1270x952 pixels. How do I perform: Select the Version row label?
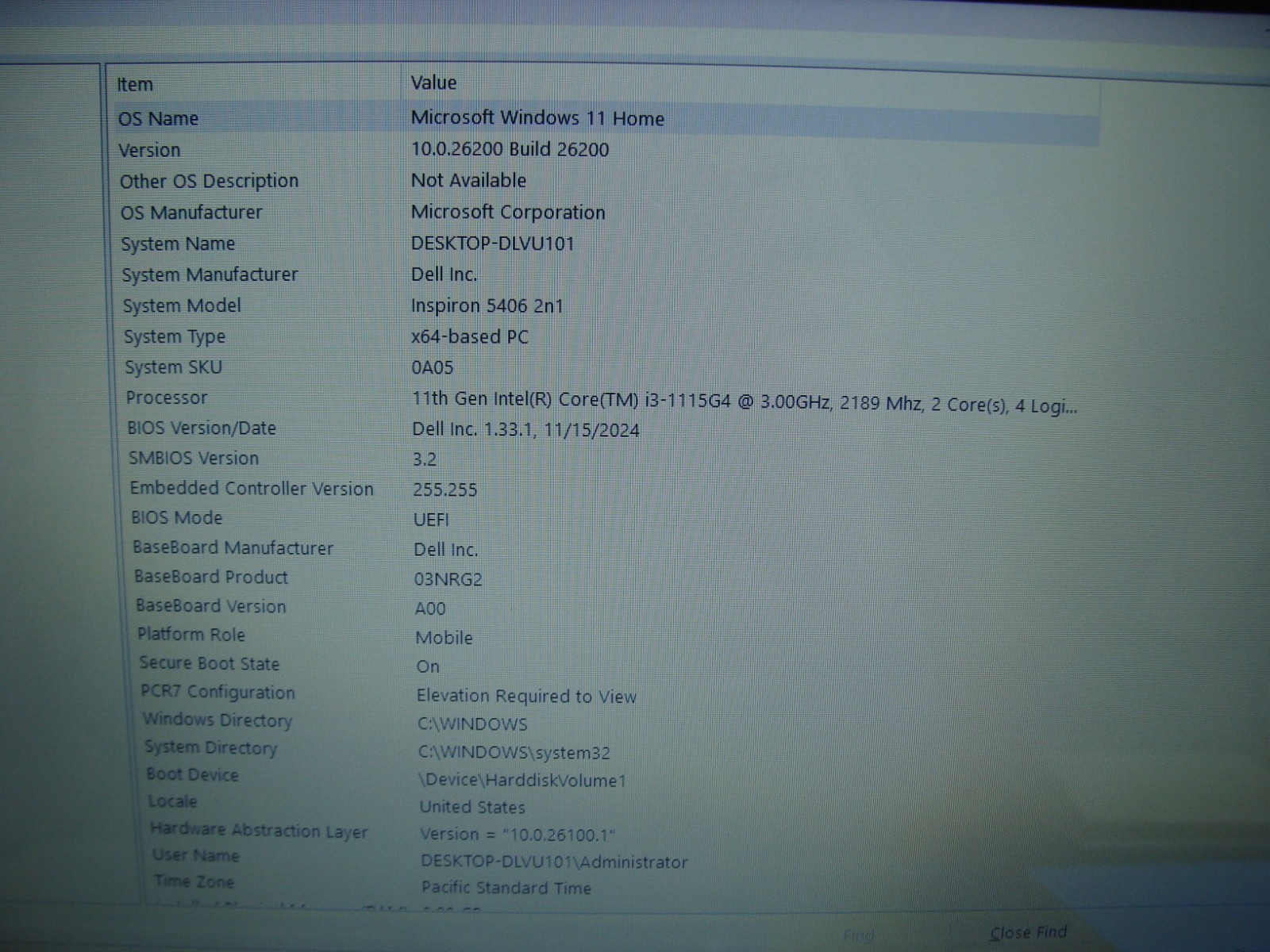tap(149, 150)
